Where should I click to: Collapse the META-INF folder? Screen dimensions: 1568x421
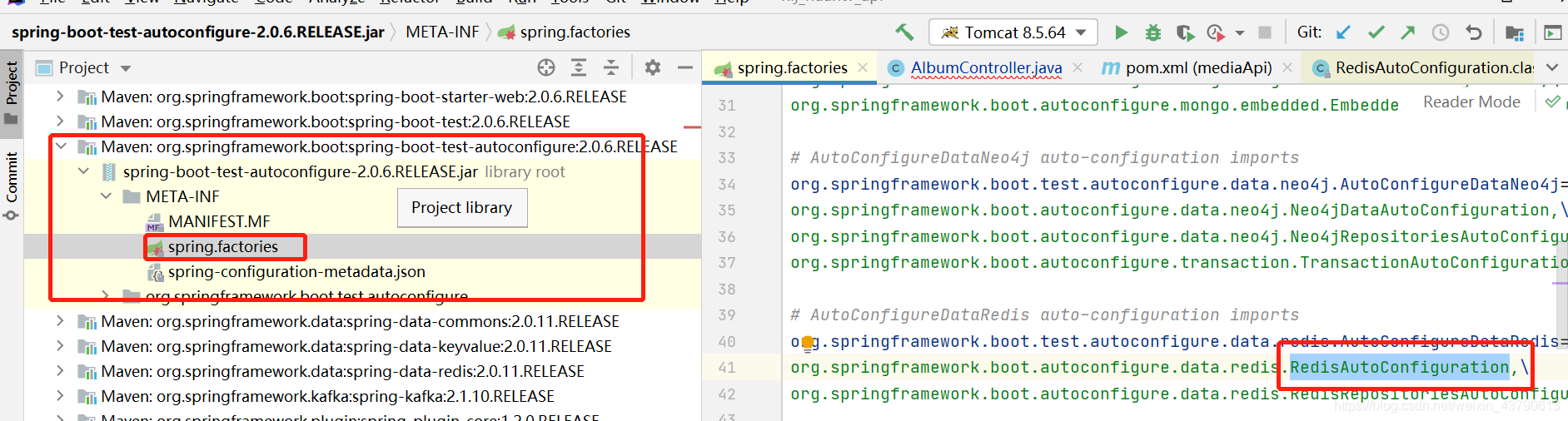point(106,196)
